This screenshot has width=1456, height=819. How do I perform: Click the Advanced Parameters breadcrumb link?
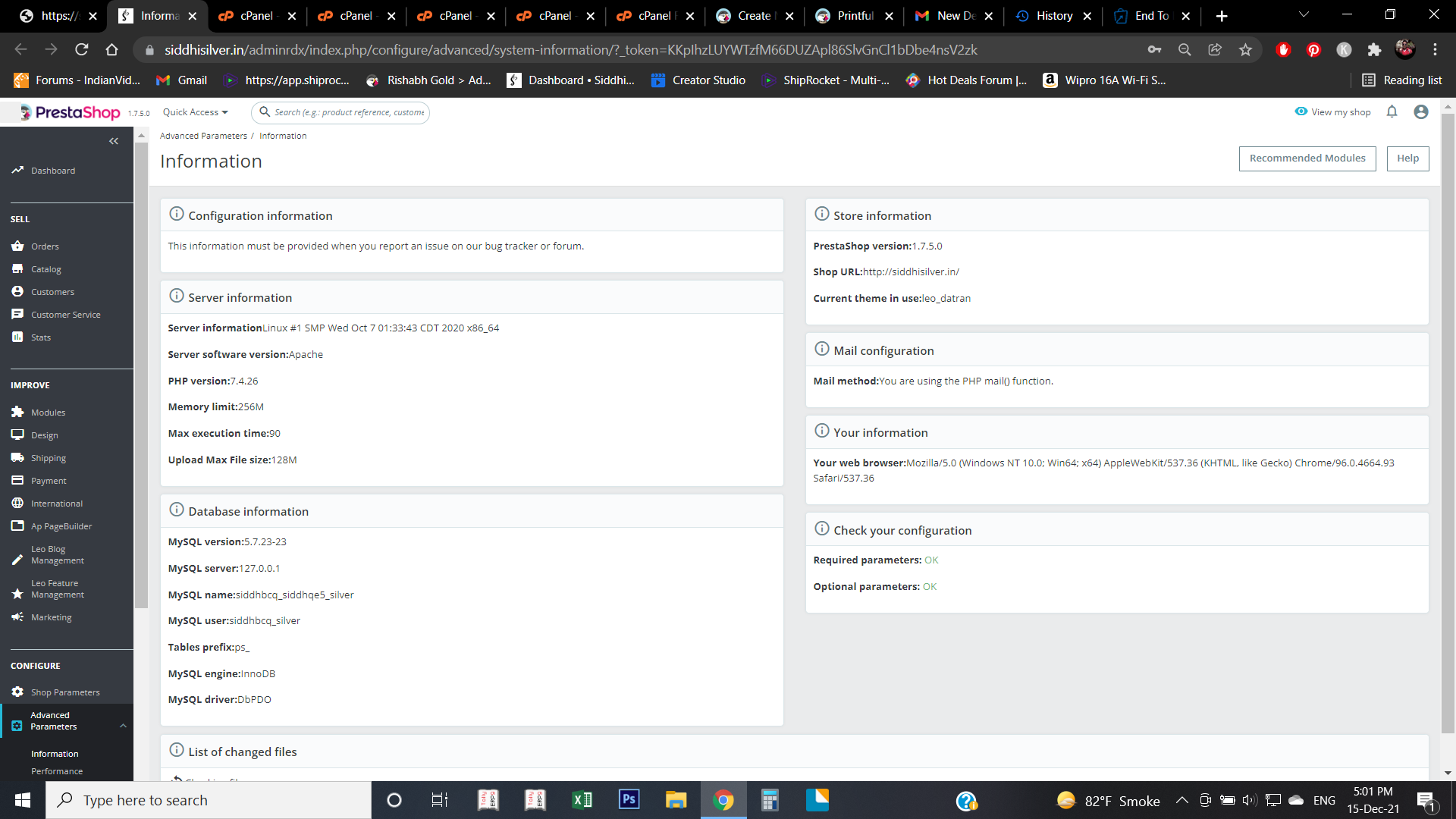[x=203, y=136]
